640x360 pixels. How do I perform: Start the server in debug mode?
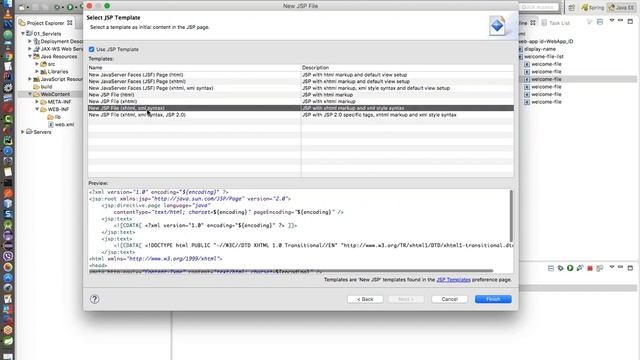tap(560, 268)
